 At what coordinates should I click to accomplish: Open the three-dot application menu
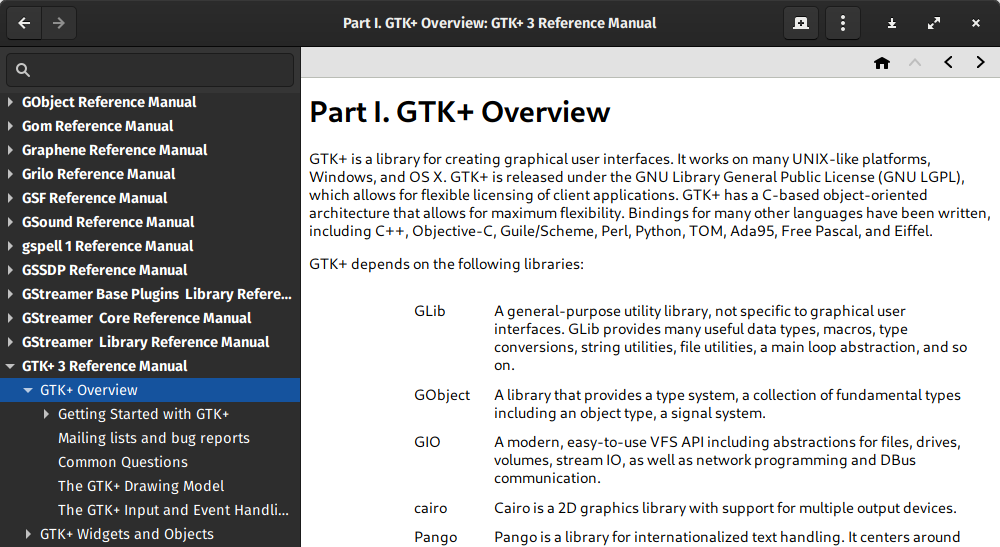point(843,23)
